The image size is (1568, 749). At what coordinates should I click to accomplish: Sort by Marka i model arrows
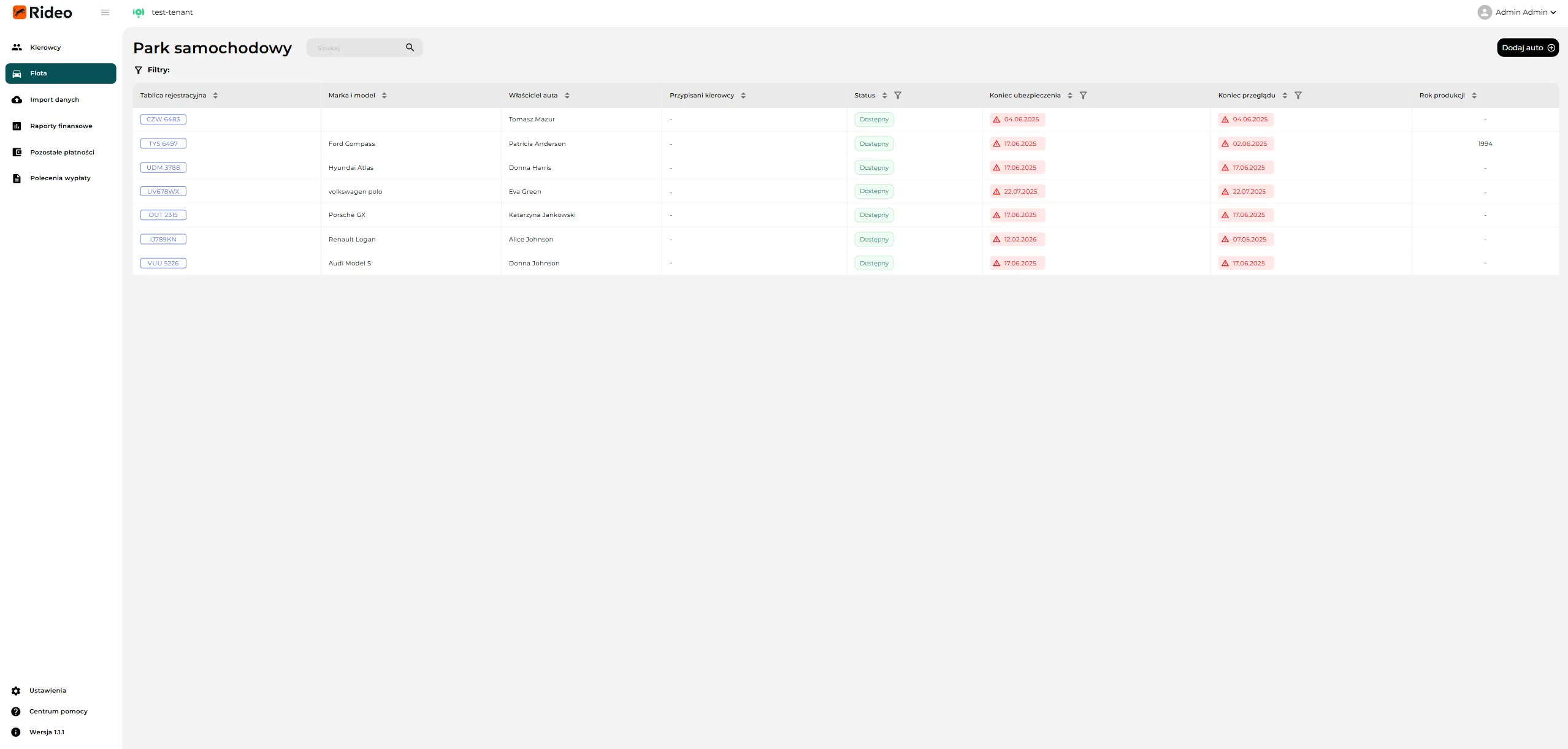[x=384, y=96]
